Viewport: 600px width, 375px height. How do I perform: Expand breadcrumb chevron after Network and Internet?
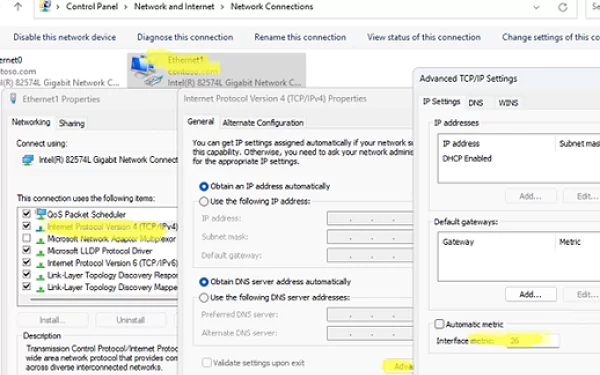(222, 7)
